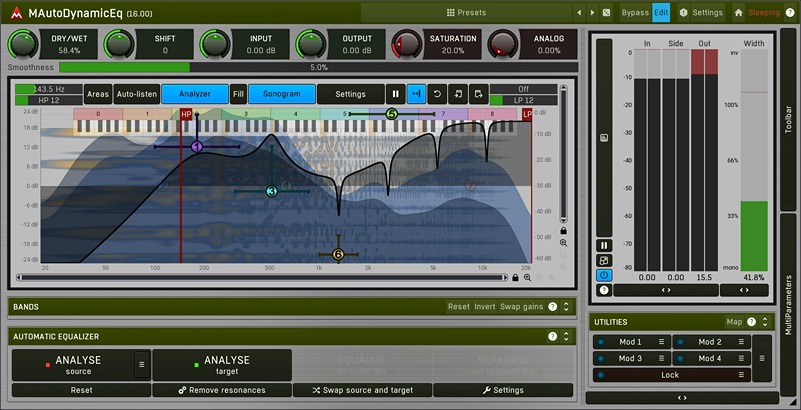The width and height of the screenshot is (801, 410).
Task: Click Remove resonances button
Action: (x=222, y=390)
